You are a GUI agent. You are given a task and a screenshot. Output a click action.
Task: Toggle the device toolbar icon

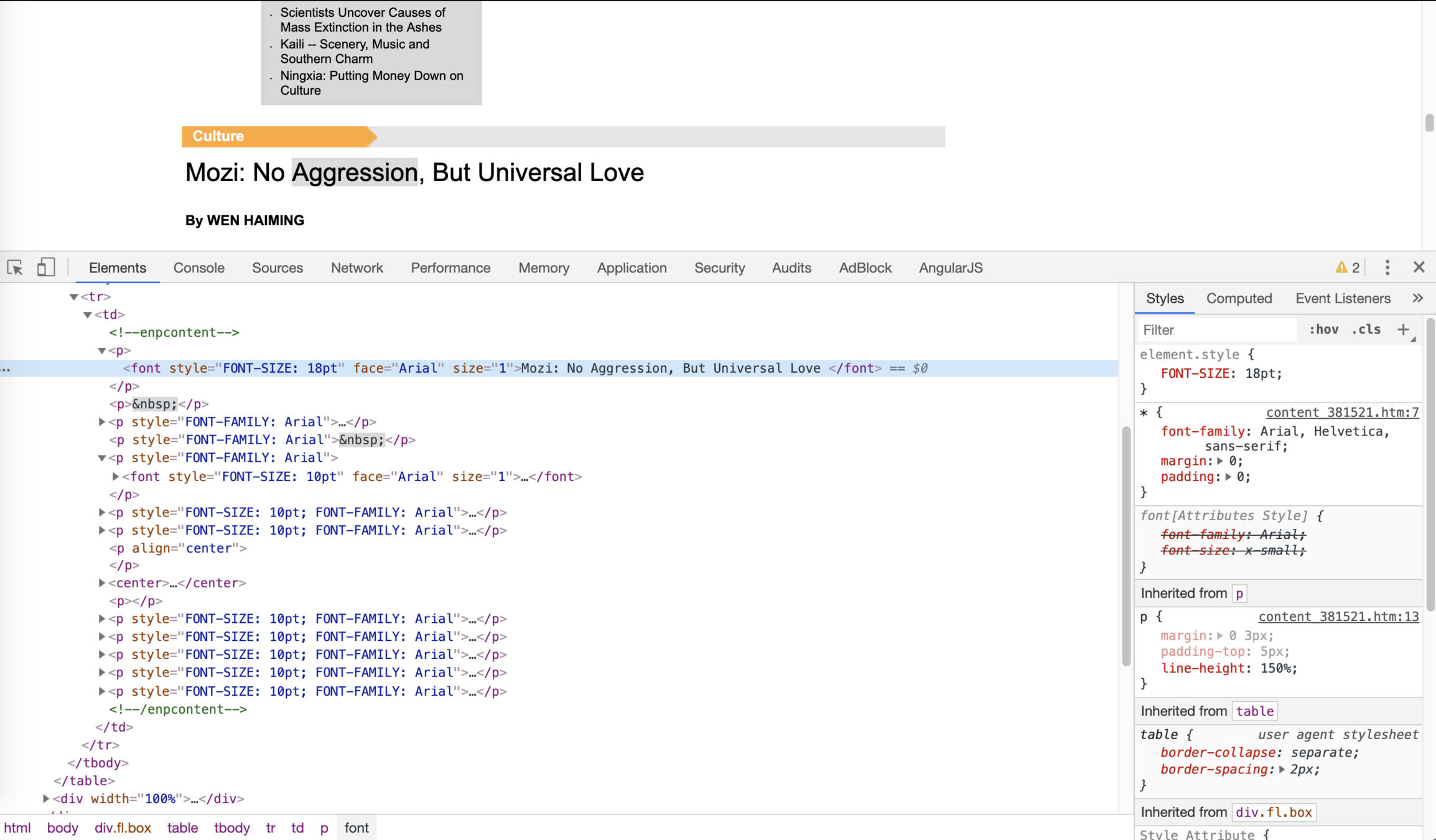45,268
